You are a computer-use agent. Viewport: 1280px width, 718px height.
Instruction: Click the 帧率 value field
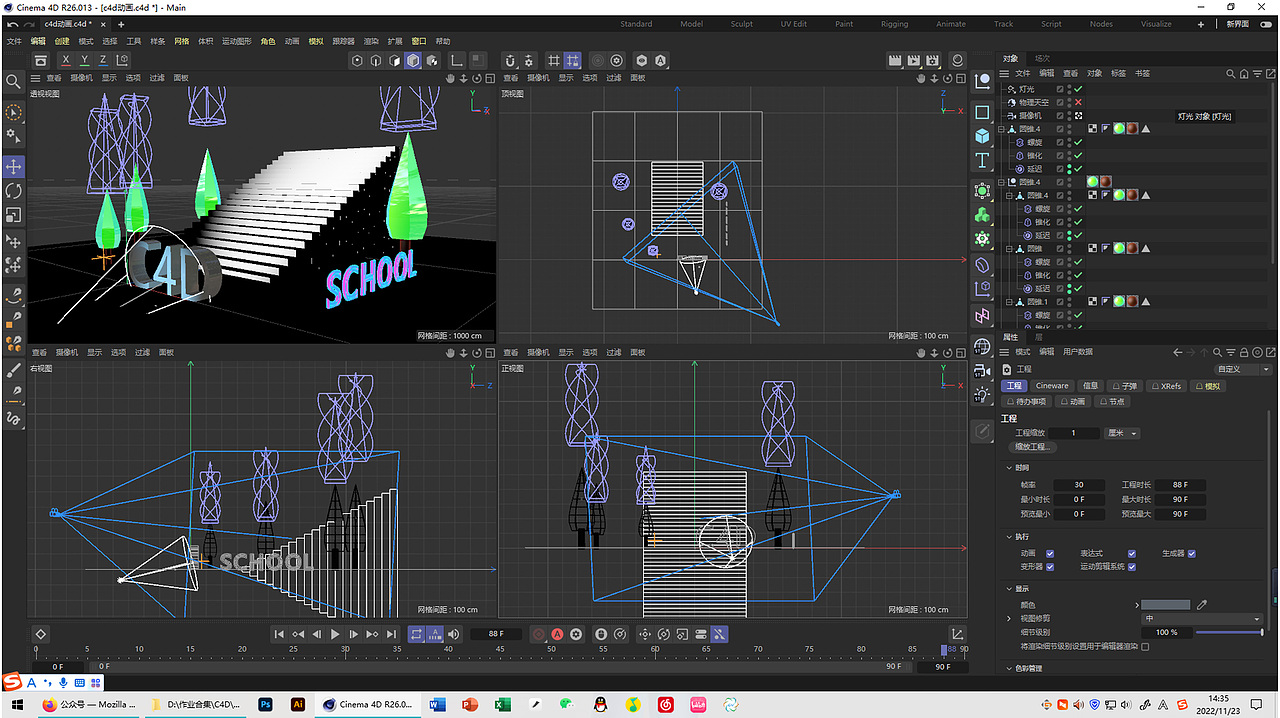coord(1079,484)
